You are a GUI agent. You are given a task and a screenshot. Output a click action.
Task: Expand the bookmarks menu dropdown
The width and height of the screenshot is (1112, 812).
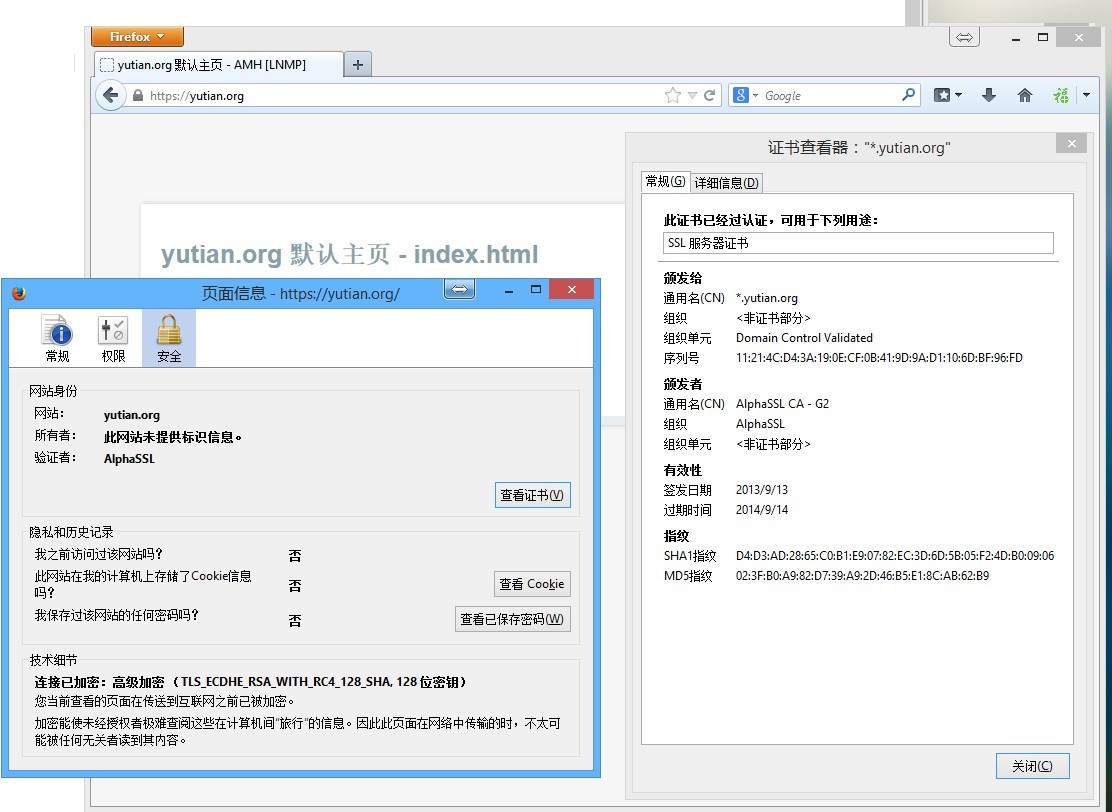[958, 95]
